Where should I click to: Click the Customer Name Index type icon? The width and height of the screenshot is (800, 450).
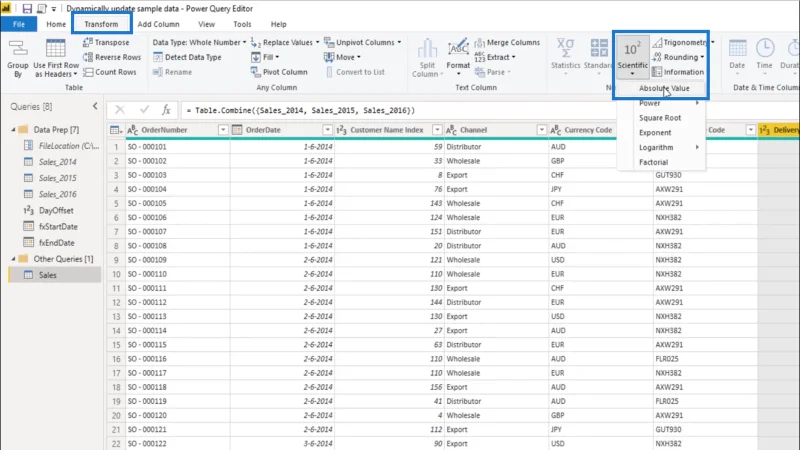click(x=342, y=130)
